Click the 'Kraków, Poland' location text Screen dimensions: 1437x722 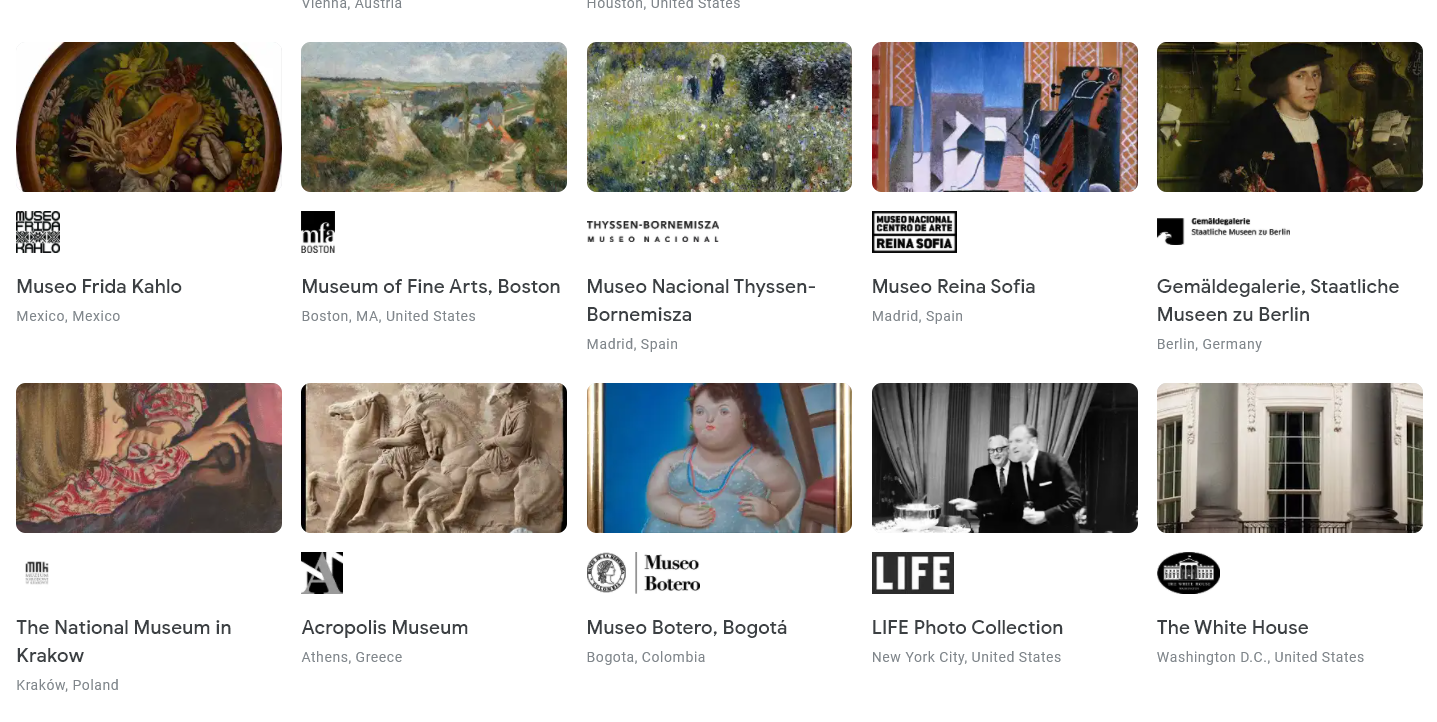click(x=67, y=685)
